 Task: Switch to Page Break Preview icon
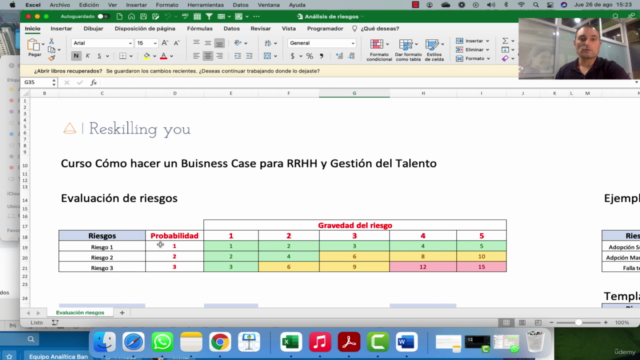tap(538, 322)
